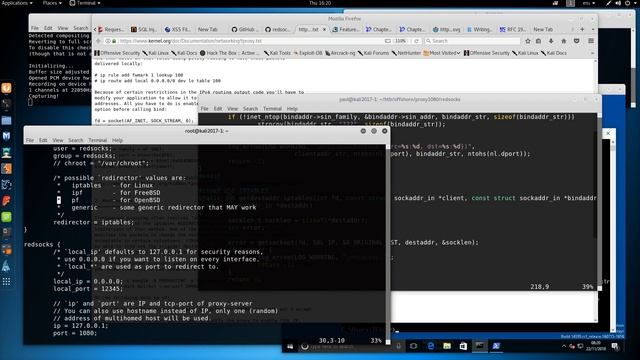Click Firefox back arrow button
Image resolution: width=640 pixels, height=360 pixels.
pyautogui.click(x=98, y=41)
